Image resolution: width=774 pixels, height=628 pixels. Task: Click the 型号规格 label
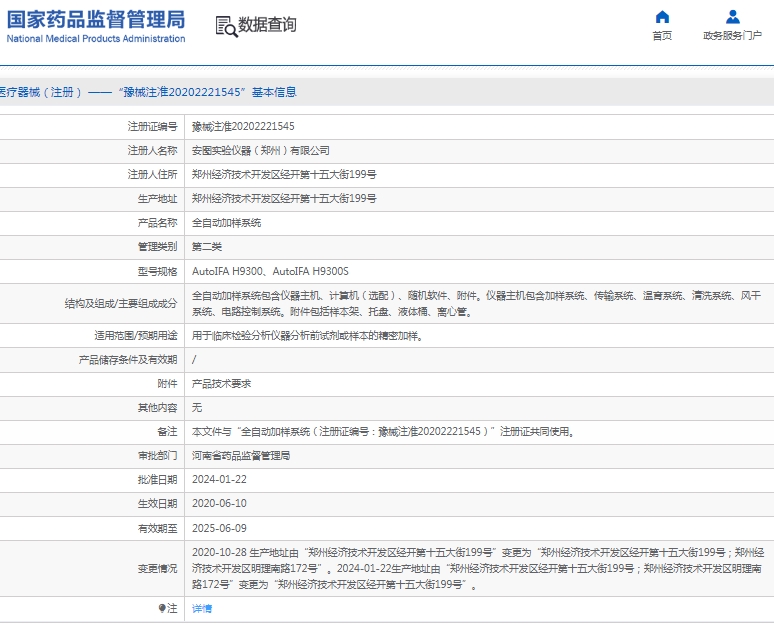[x=157, y=271]
